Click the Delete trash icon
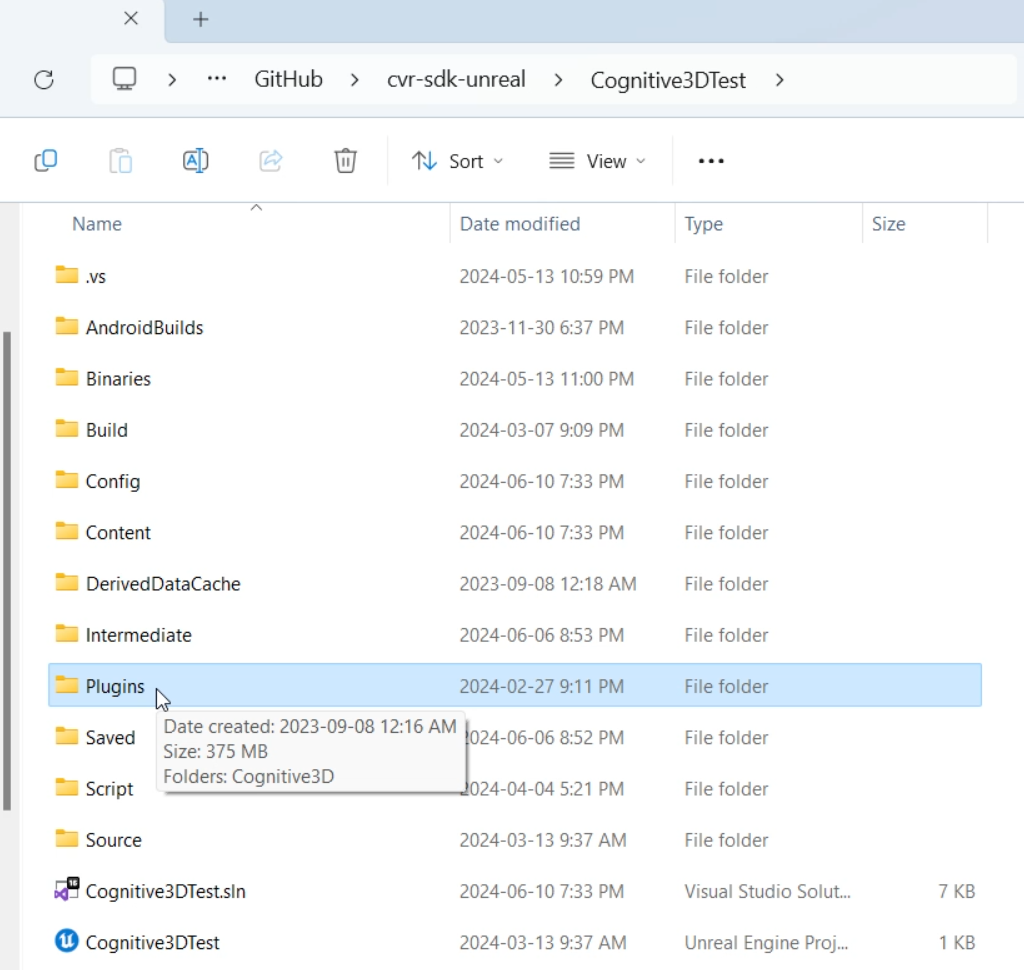The height and width of the screenshot is (970, 1024). tap(345, 161)
